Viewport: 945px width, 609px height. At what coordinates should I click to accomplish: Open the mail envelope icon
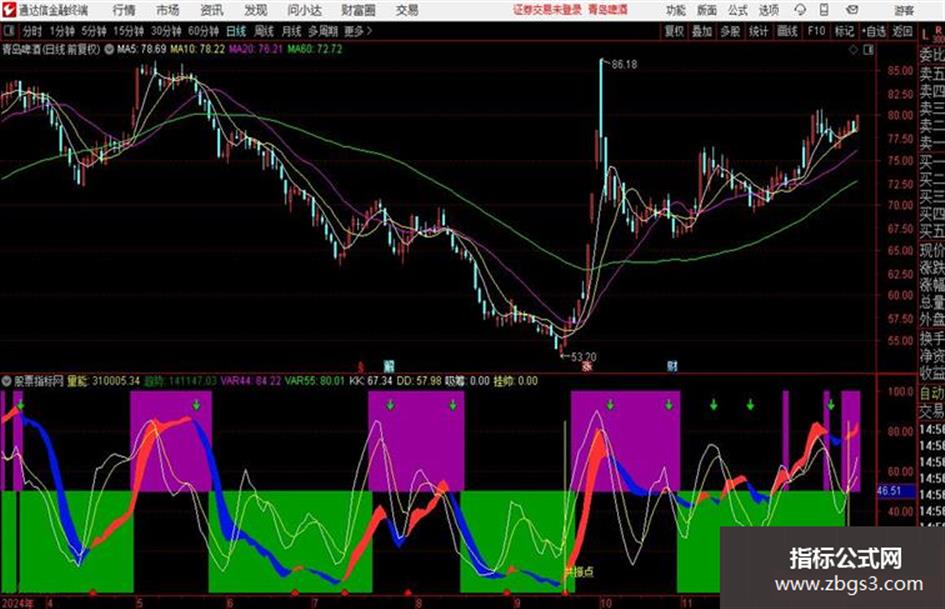[x=852, y=10]
